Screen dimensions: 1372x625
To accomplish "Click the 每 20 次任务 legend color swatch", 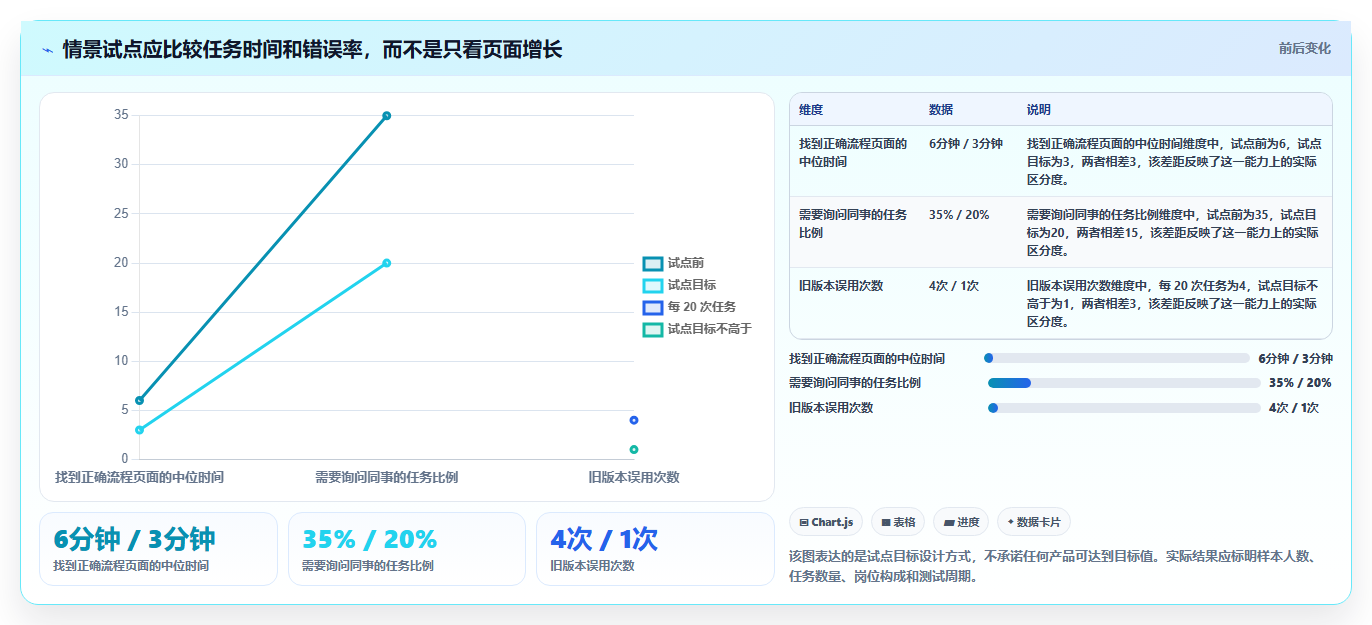I will pyautogui.click(x=653, y=307).
